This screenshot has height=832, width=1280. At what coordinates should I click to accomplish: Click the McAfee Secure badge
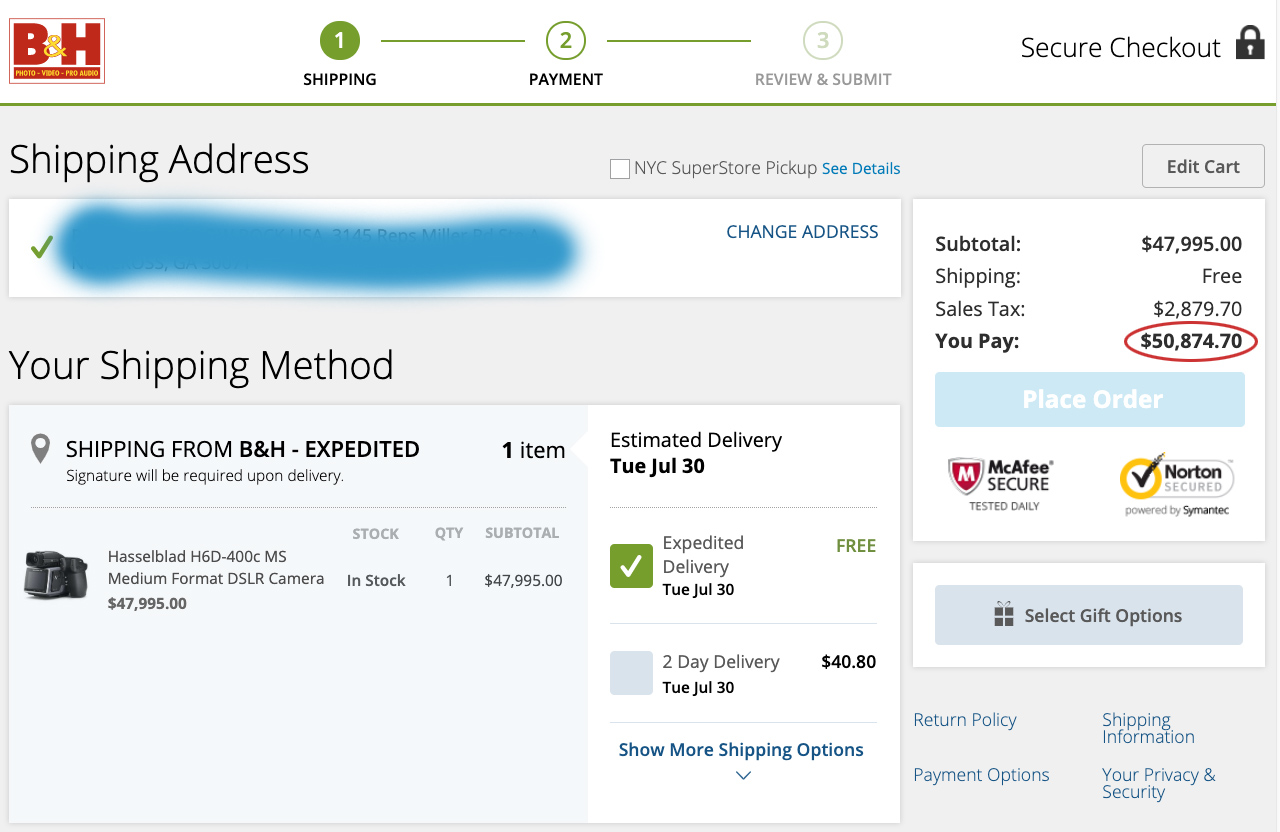(x=1001, y=484)
